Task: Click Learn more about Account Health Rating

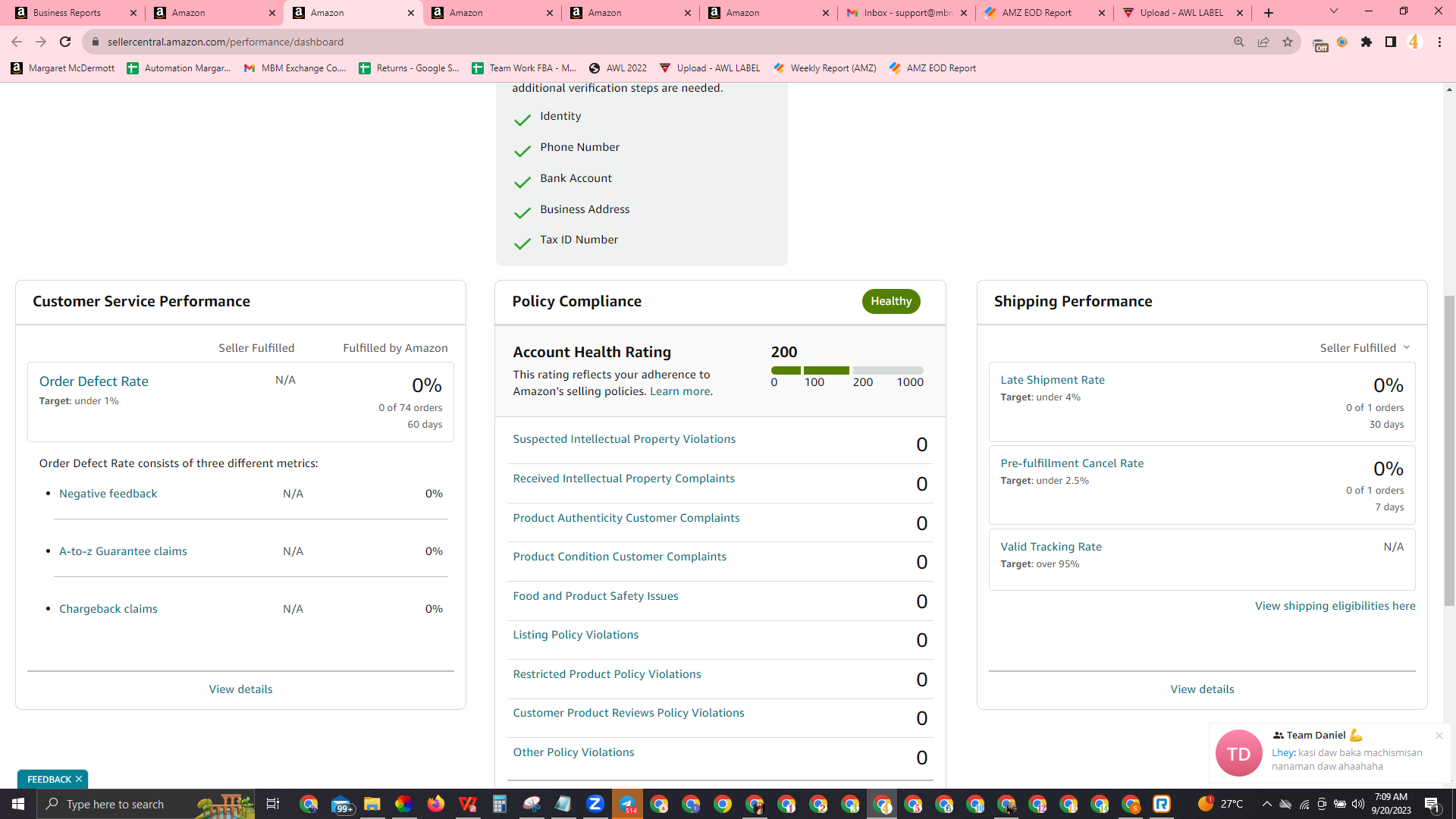Action: pyautogui.click(x=679, y=391)
